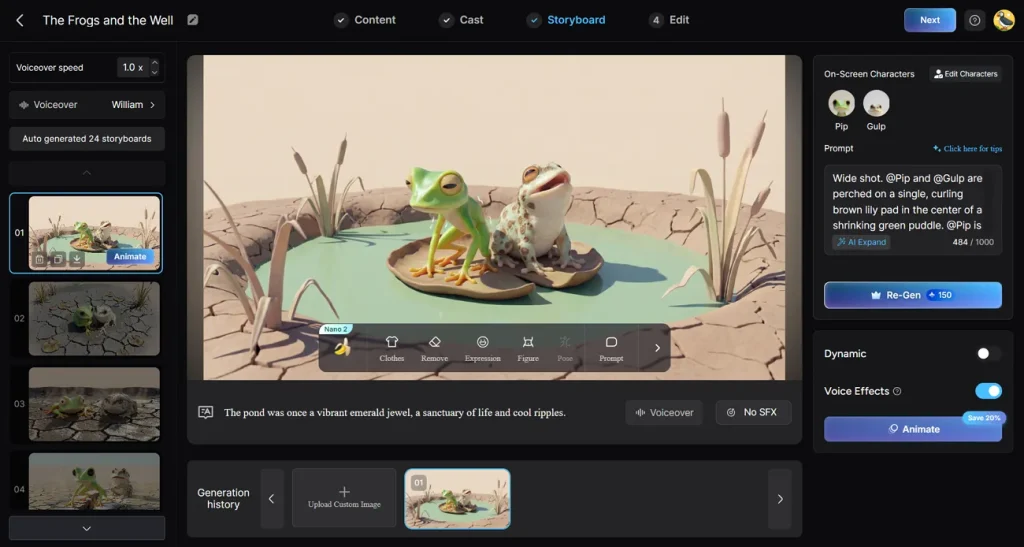Open the Clothes editing tool
This screenshot has width=1024, height=547.
[391, 349]
